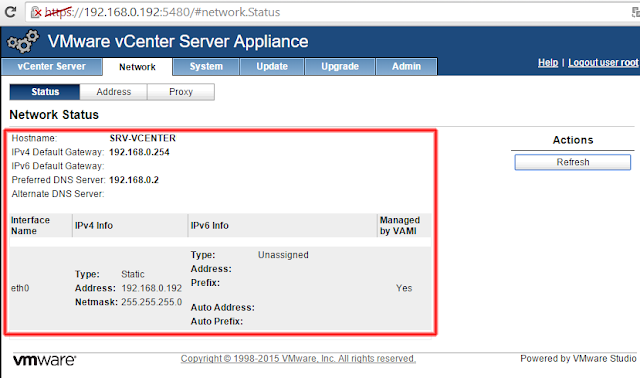The height and width of the screenshot is (378, 640).
Task: Click the Network Status heading
Action: click(x=54, y=115)
